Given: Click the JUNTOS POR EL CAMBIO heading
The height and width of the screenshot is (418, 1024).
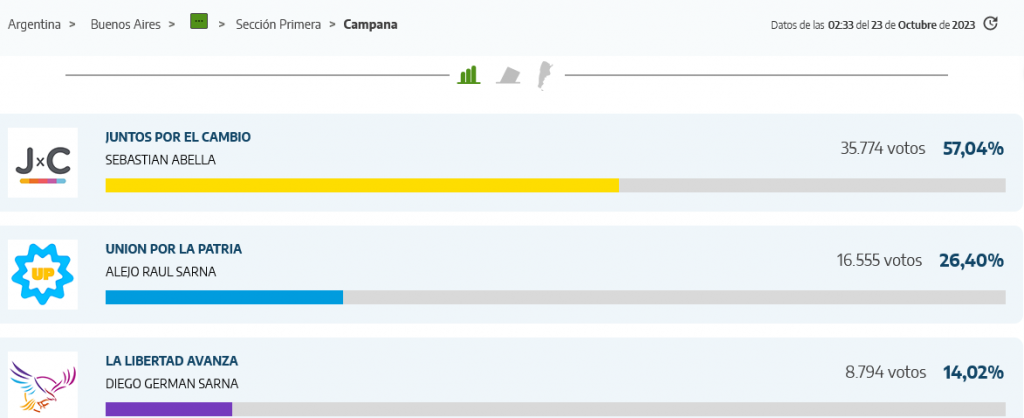Looking at the screenshot, I should click(x=178, y=137).
